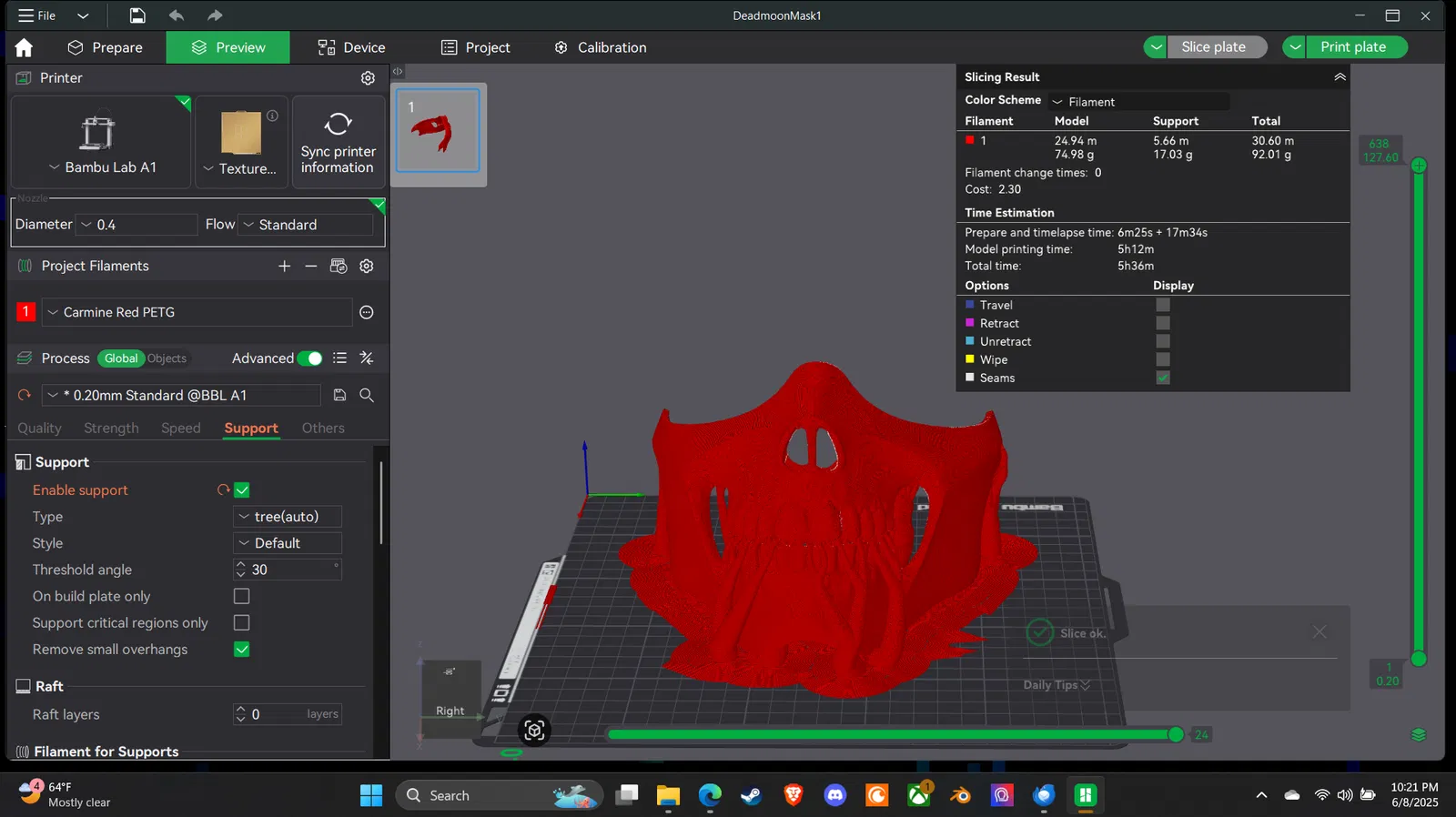Switch to the Prepare tab
Screen dimensions: 1456x817
(106, 47)
